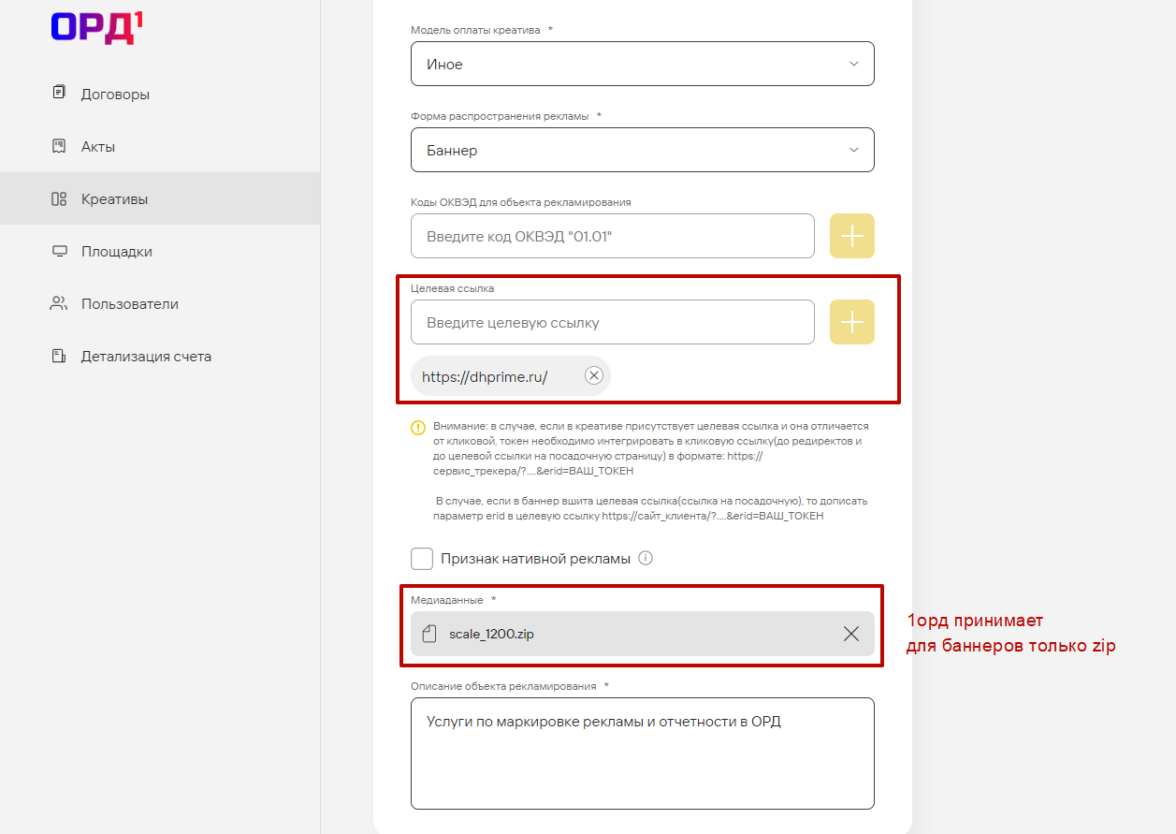Click the scale_1200.zip file icon
Viewport: 1176px width, 834px height.
pyautogui.click(x=430, y=633)
